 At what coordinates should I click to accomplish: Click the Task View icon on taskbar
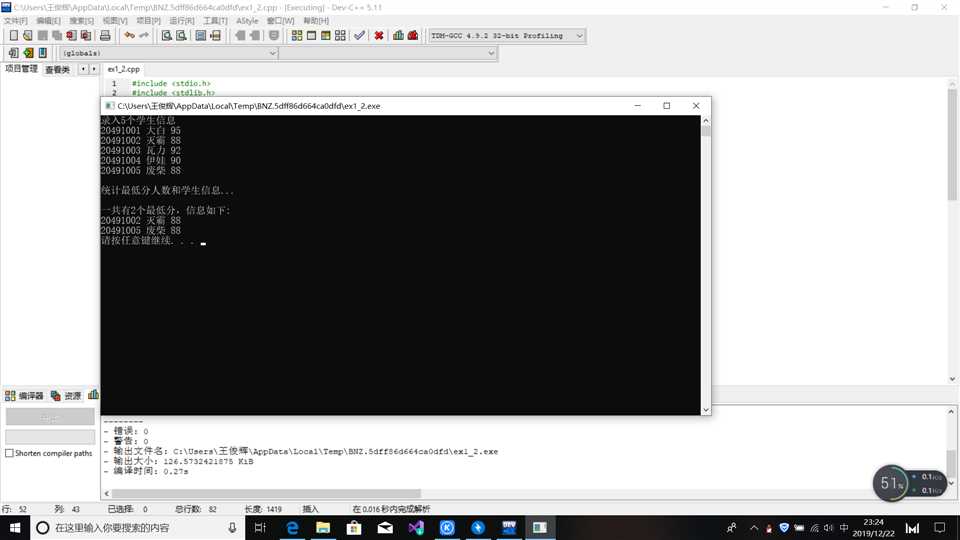click(260, 528)
